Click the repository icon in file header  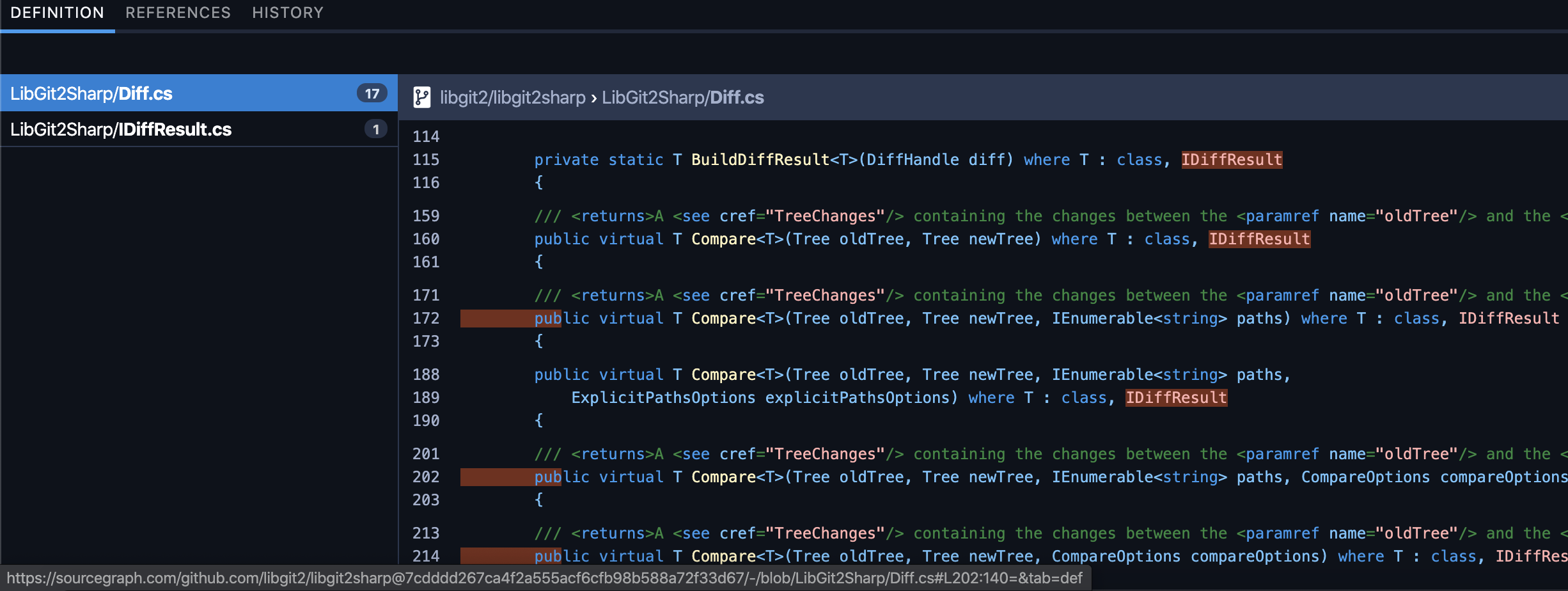click(421, 97)
